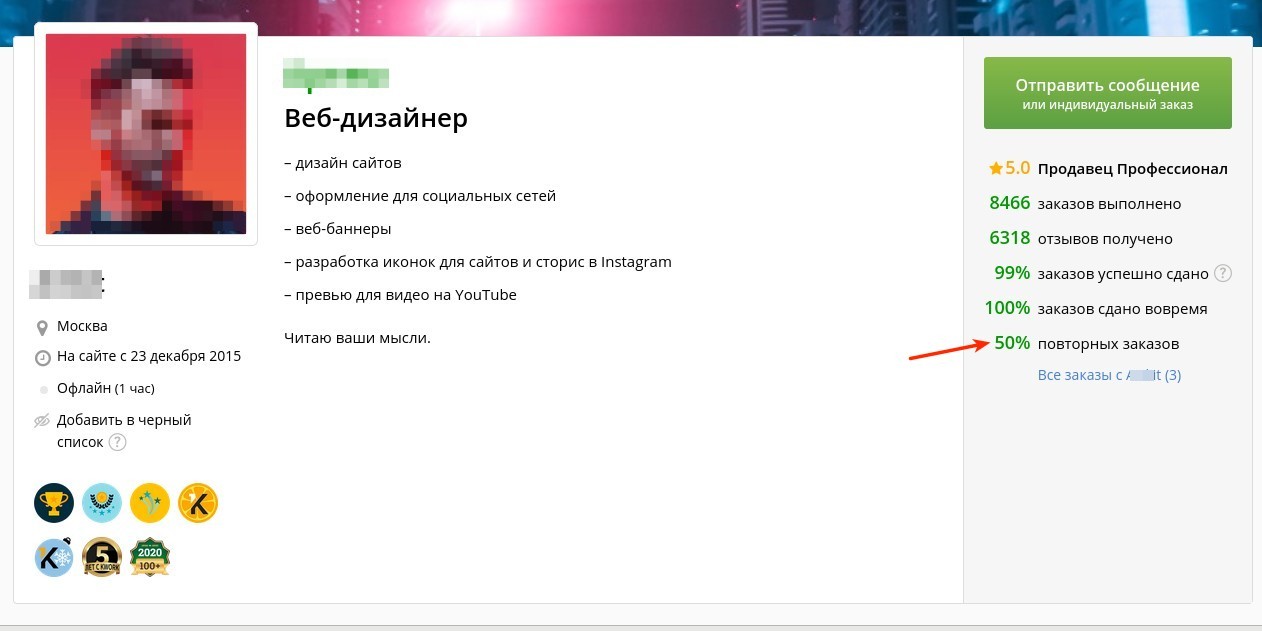This screenshot has height=631, width=1262.
Task: Click the location pin icon near Москва
Action: (42, 327)
